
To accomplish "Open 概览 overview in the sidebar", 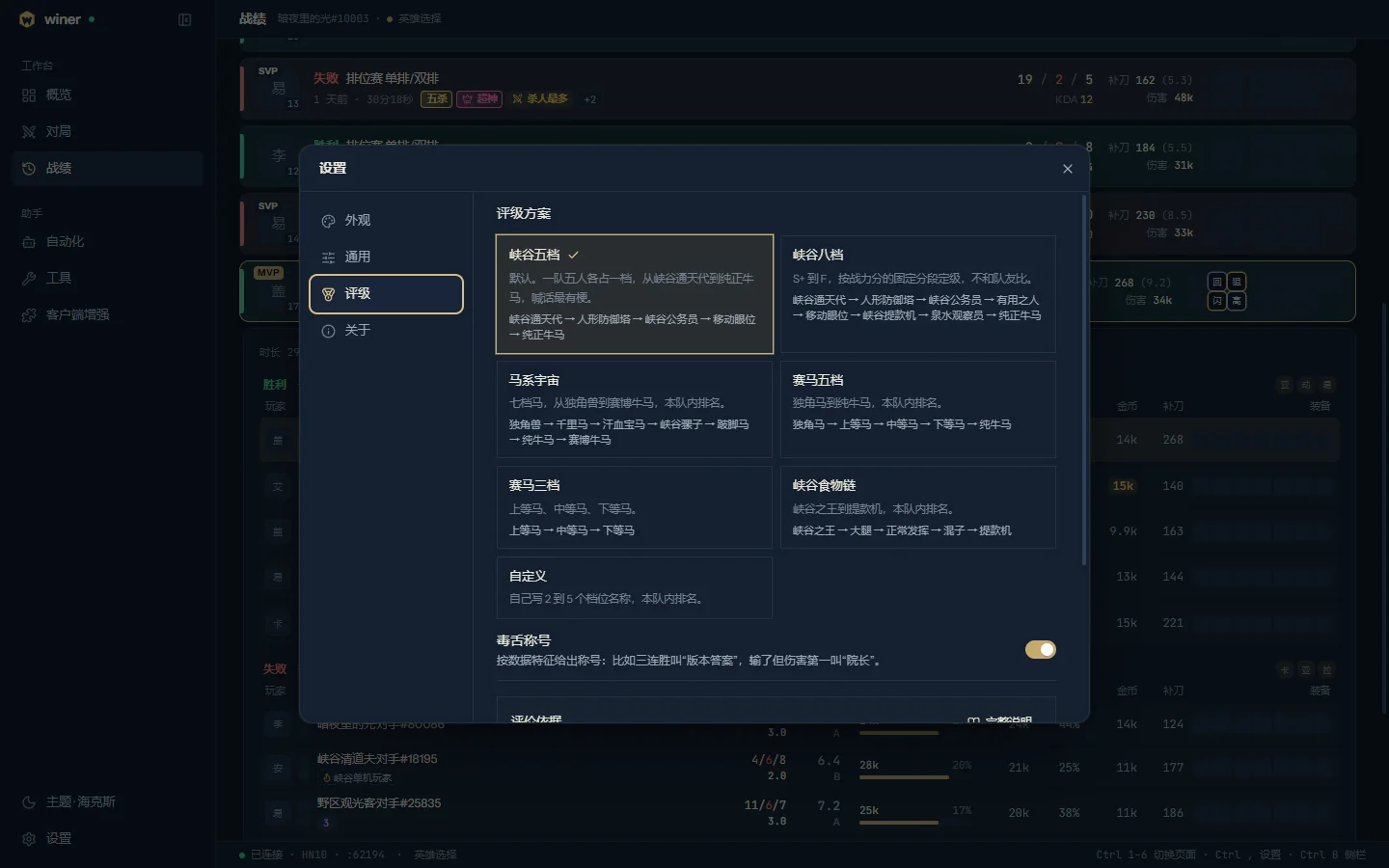I will 108,95.
